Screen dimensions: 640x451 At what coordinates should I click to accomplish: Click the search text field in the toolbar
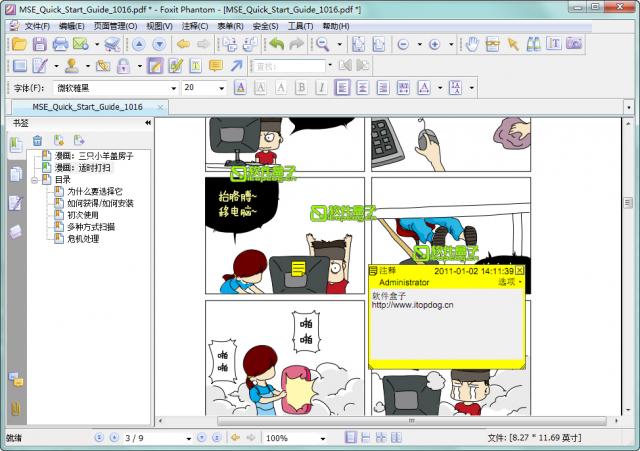point(290,66)
